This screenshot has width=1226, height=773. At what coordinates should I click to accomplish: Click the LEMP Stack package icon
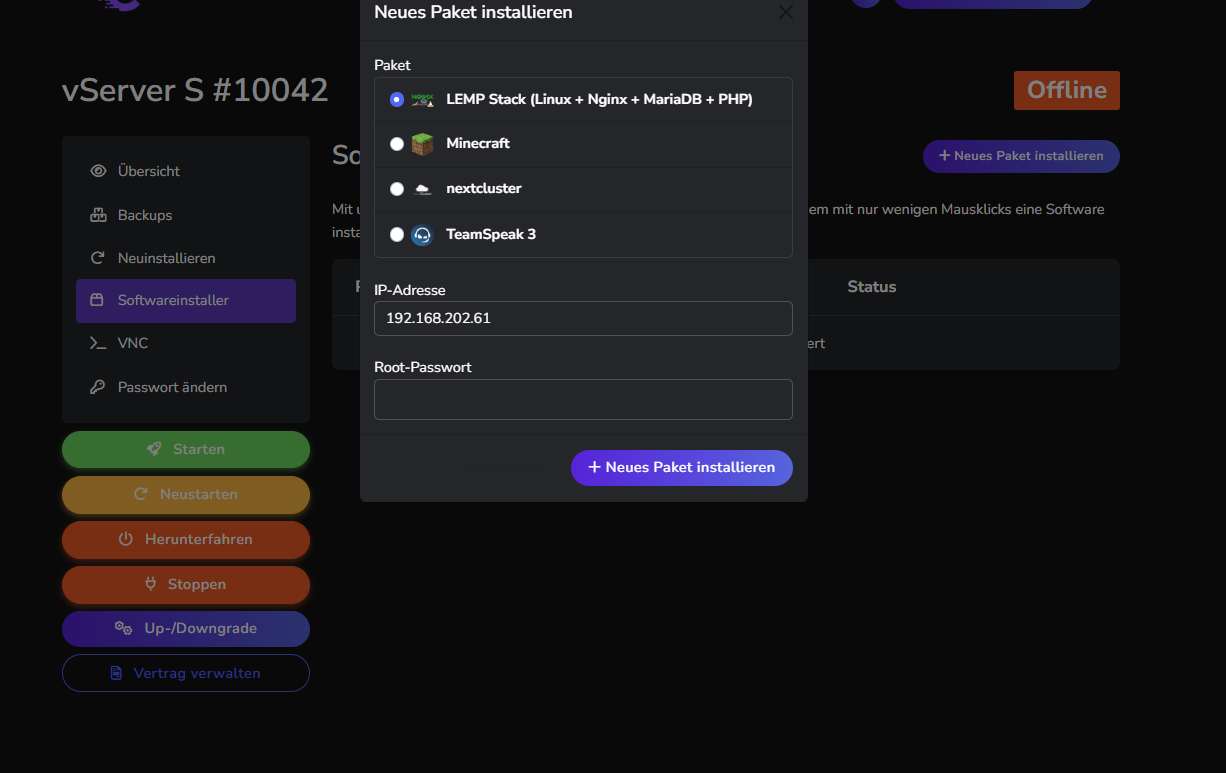coord(422,100)
